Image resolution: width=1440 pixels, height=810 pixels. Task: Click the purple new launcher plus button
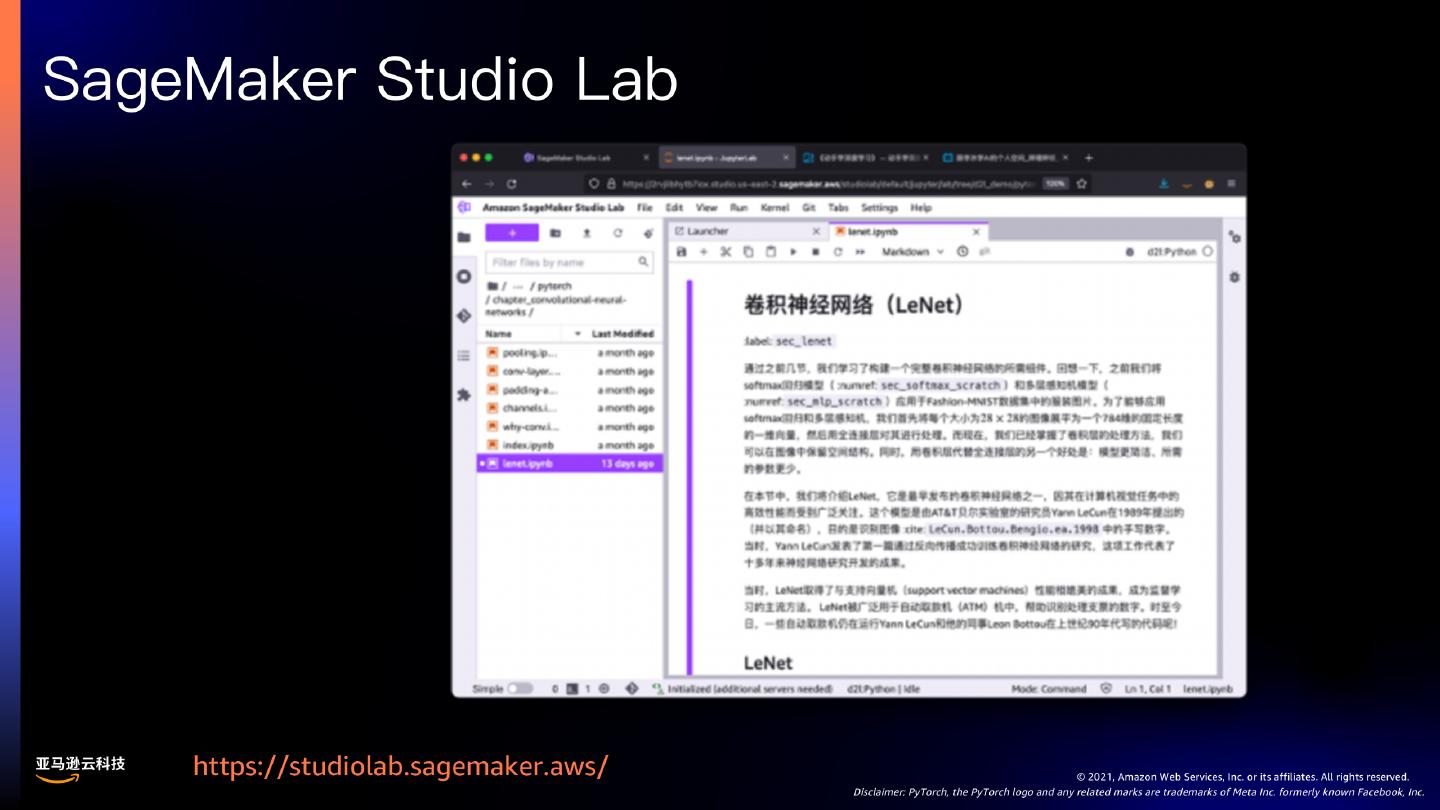[x=512, y=233]
